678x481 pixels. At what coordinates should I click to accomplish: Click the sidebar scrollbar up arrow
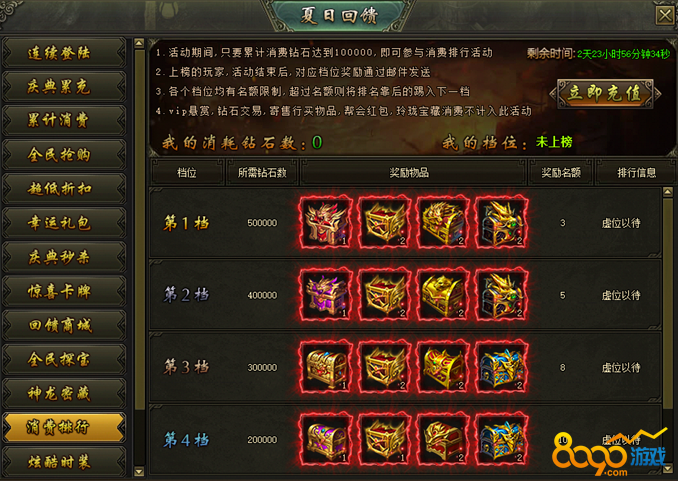139,43
